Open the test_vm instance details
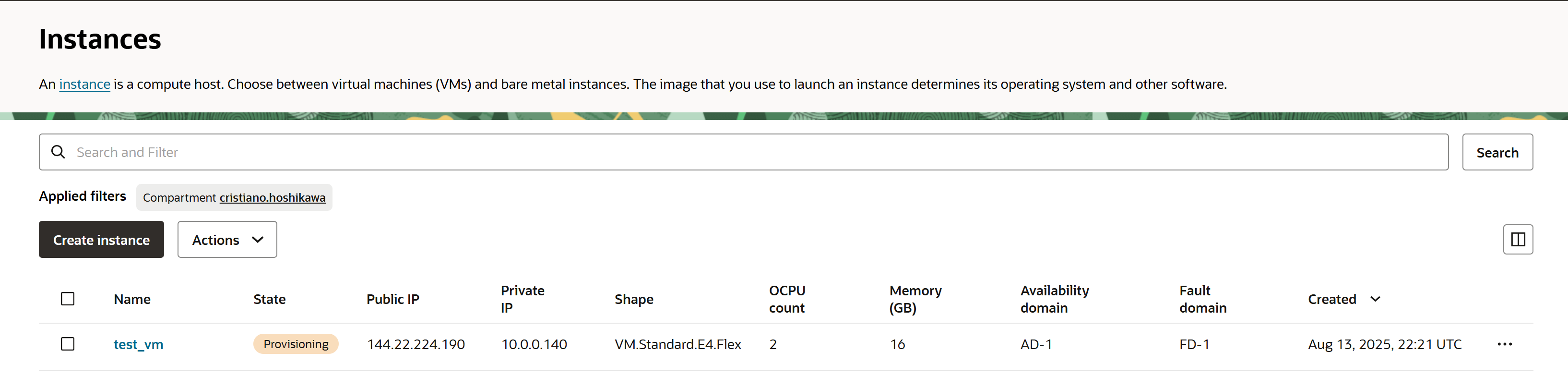This screenshot has width=1568, height=376. [138, 345]
